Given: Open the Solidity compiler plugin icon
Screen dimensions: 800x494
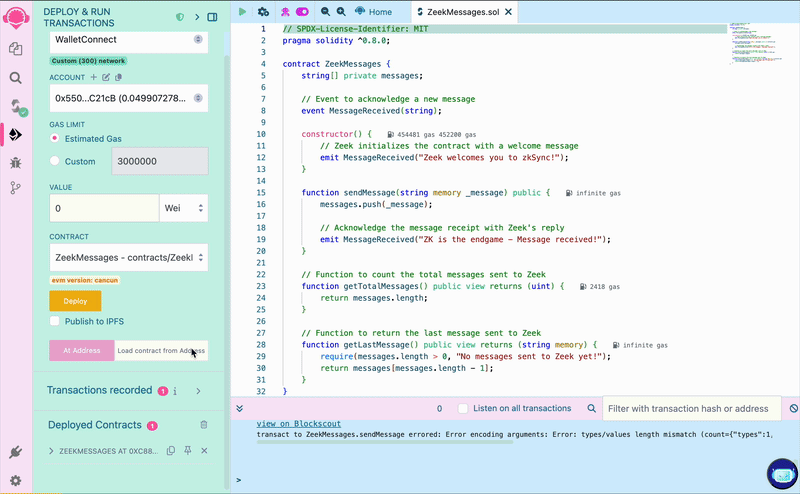Looking at the screenshot, I should (16, 106).
